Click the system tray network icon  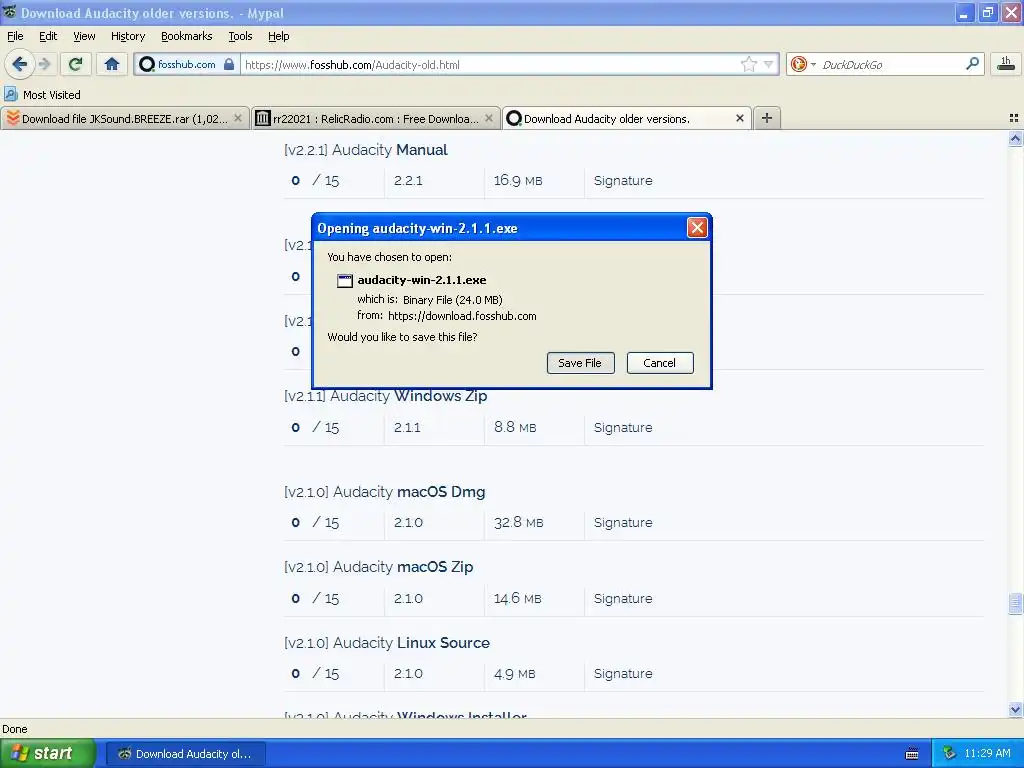[x=950, y=754]
